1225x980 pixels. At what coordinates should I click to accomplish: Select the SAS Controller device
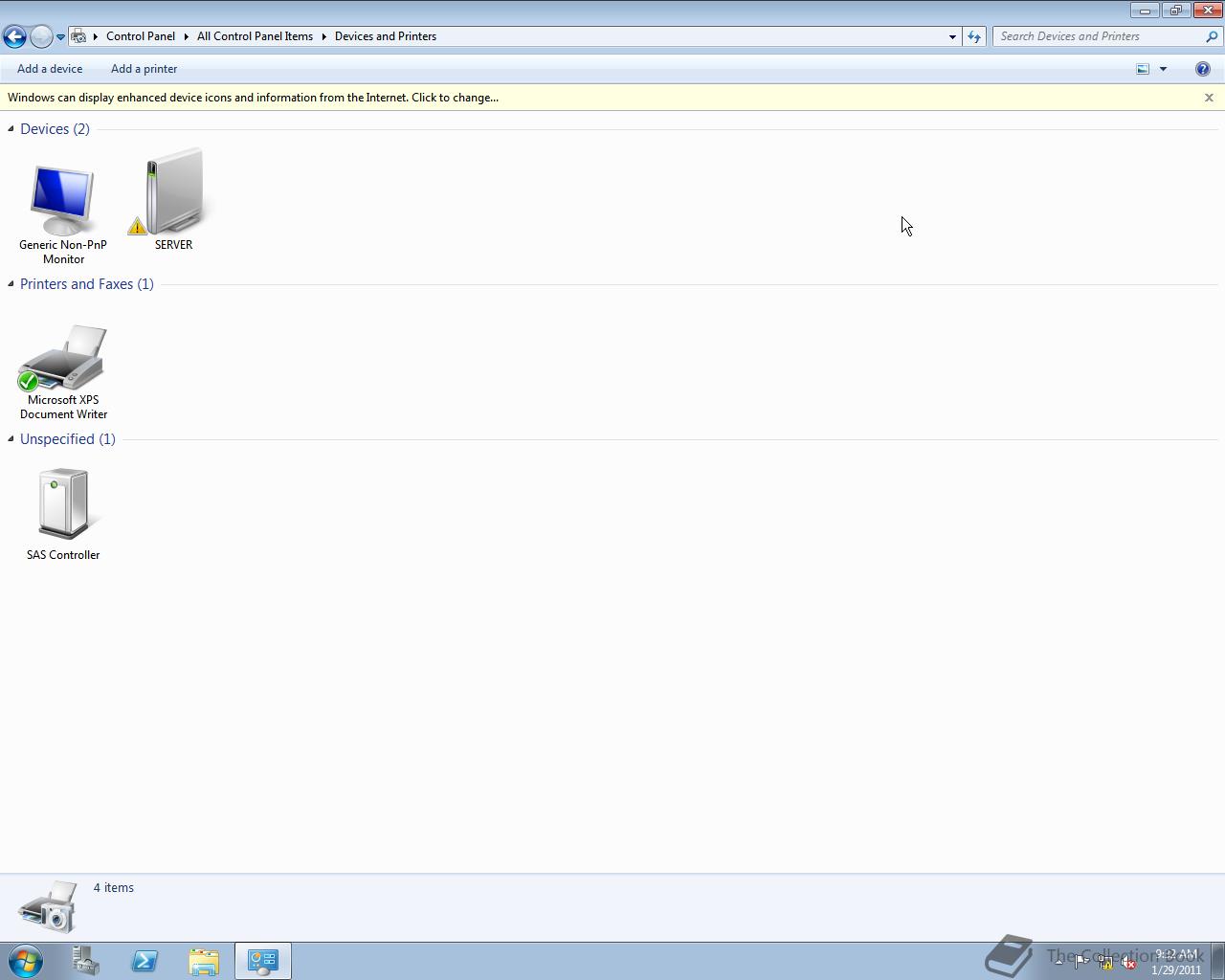pos(63,514)
